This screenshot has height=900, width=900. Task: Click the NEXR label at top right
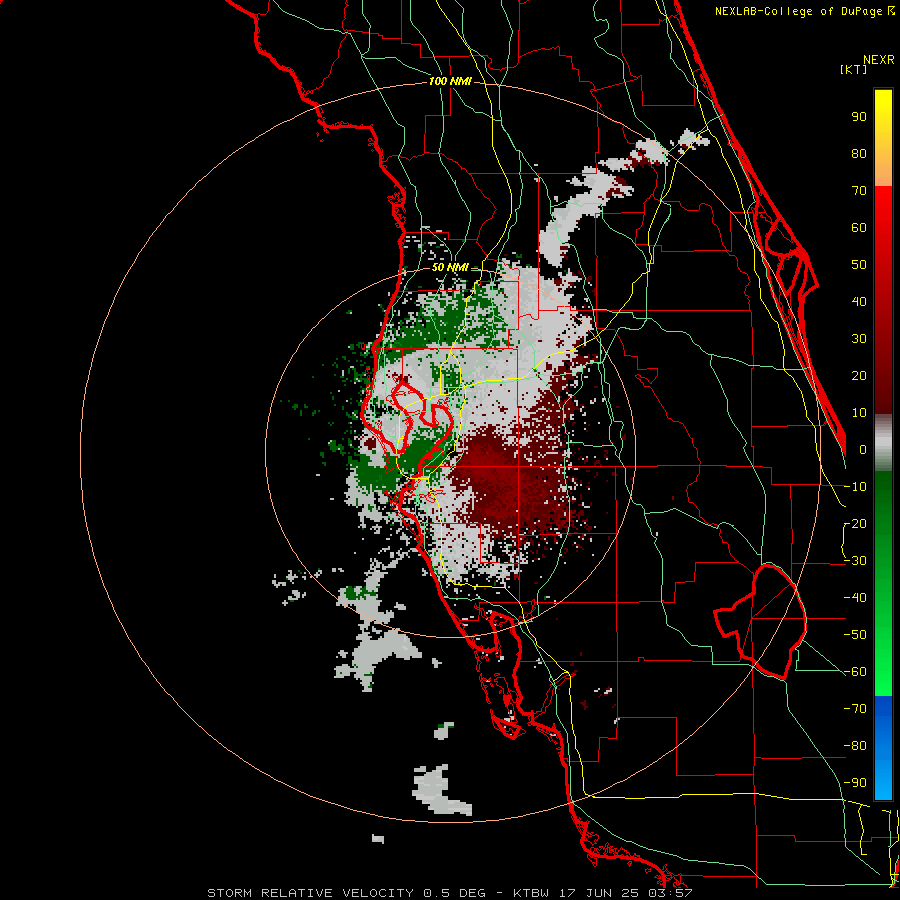pos(879,60)
